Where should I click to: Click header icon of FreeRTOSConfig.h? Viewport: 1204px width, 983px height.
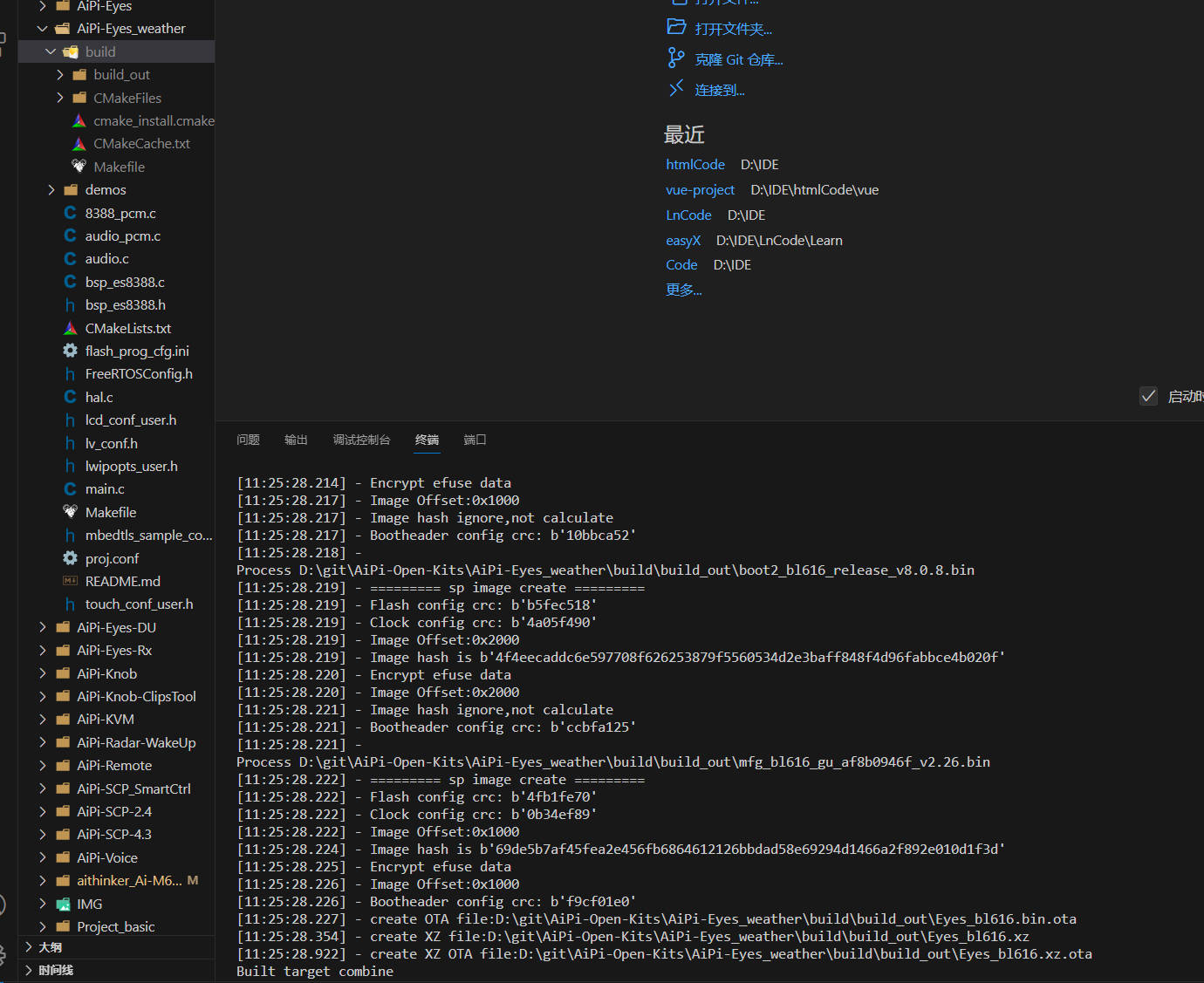[x=71, y=374]
